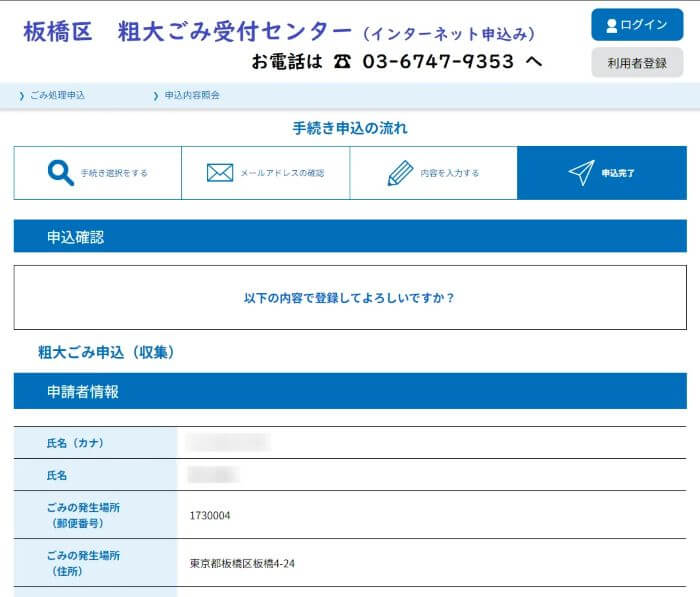Click the （インターネット申込み） subtitle

pyautogui.click(x=449, y=34)
